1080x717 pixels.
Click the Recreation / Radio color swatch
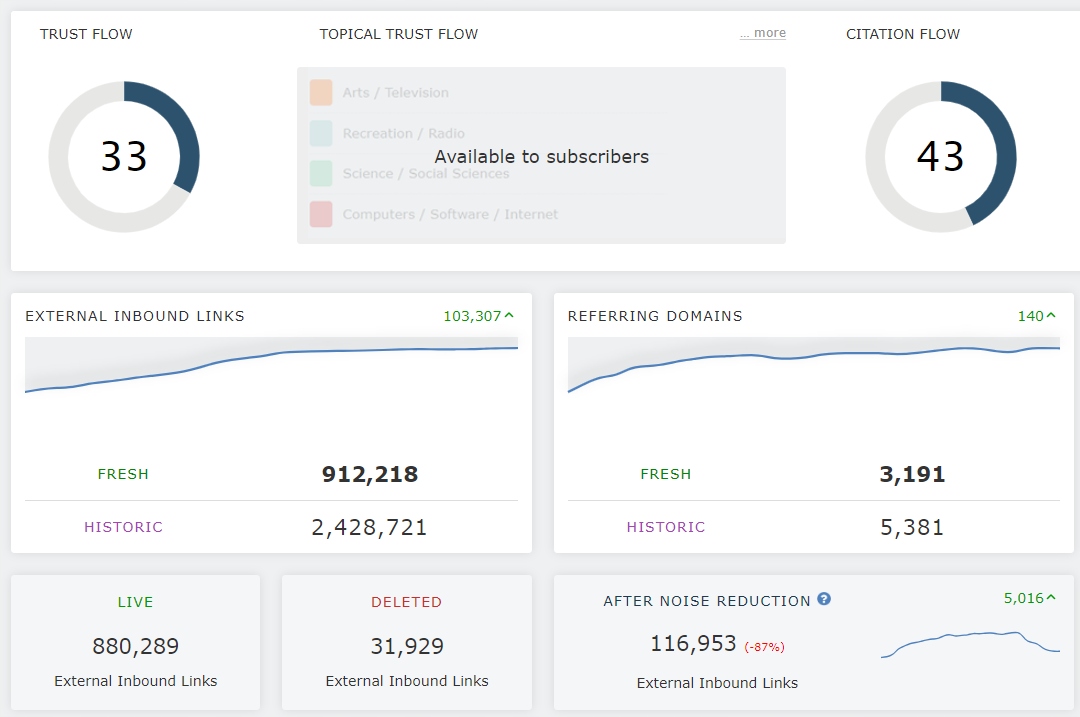tap(321, 133)
